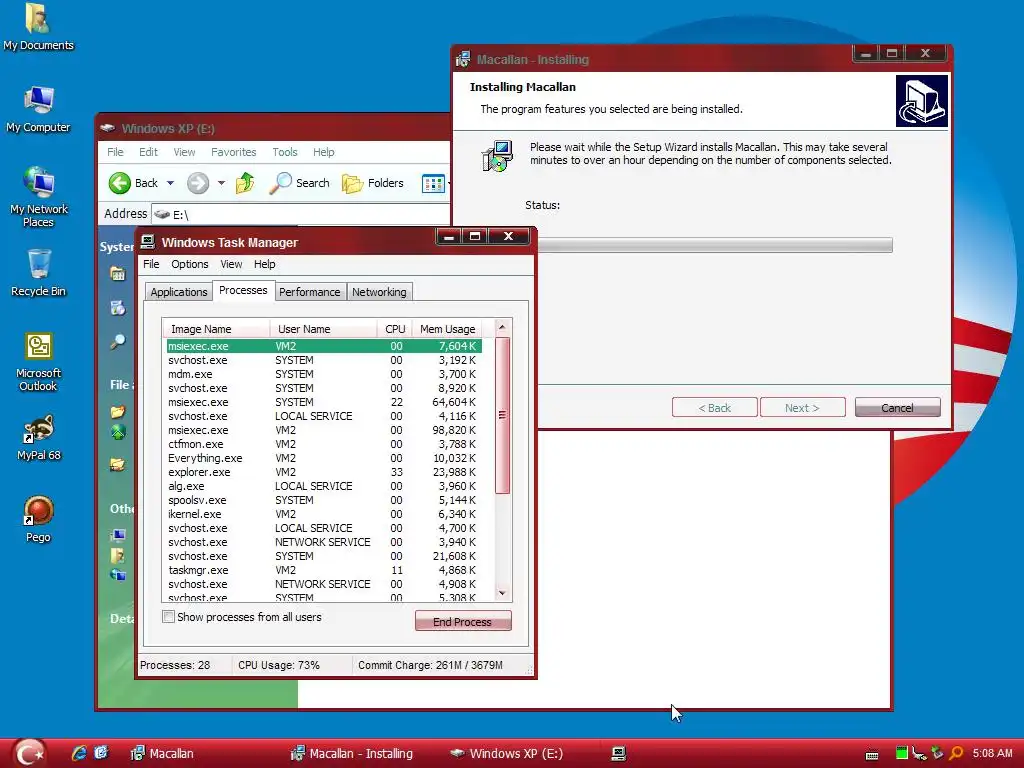Viewport: 1024px width, 768px height.
Task: Click the End Process button
Action: tap(463, 621)
